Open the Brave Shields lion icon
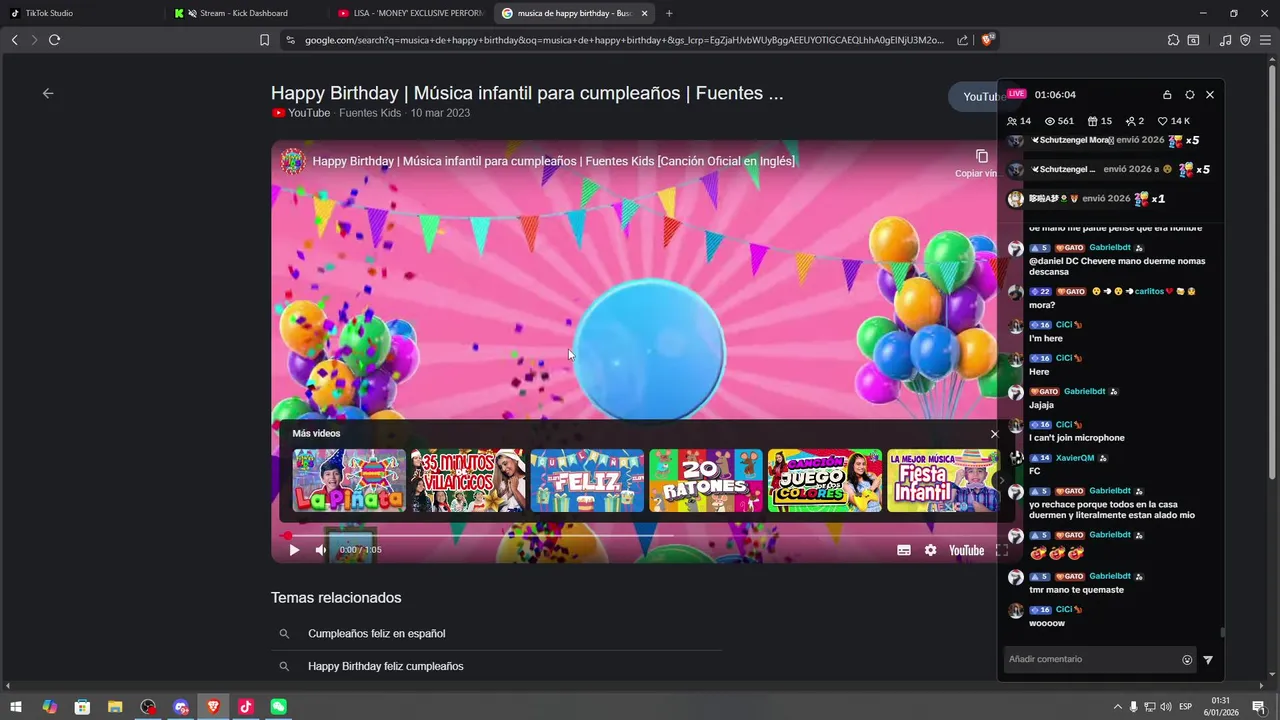 pos(987,40)
